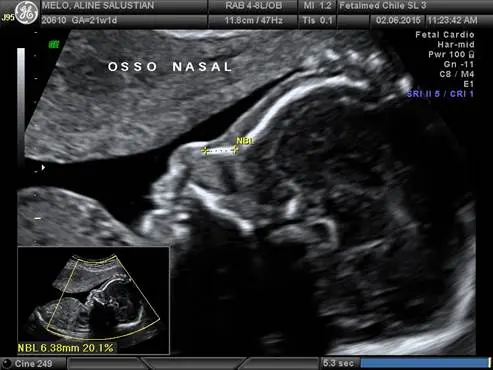Click the date 02.06.2015

pos(398,20)
